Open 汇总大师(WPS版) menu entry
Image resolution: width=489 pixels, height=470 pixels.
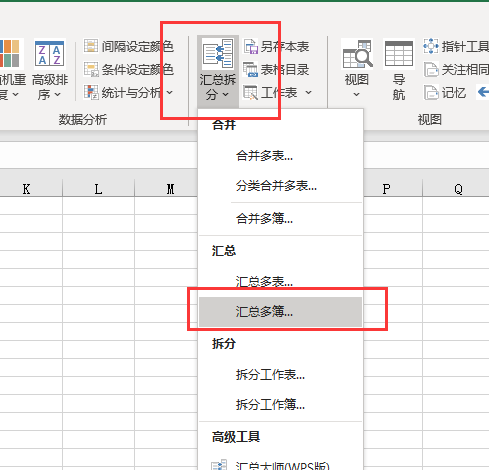(x=280, y=464)
